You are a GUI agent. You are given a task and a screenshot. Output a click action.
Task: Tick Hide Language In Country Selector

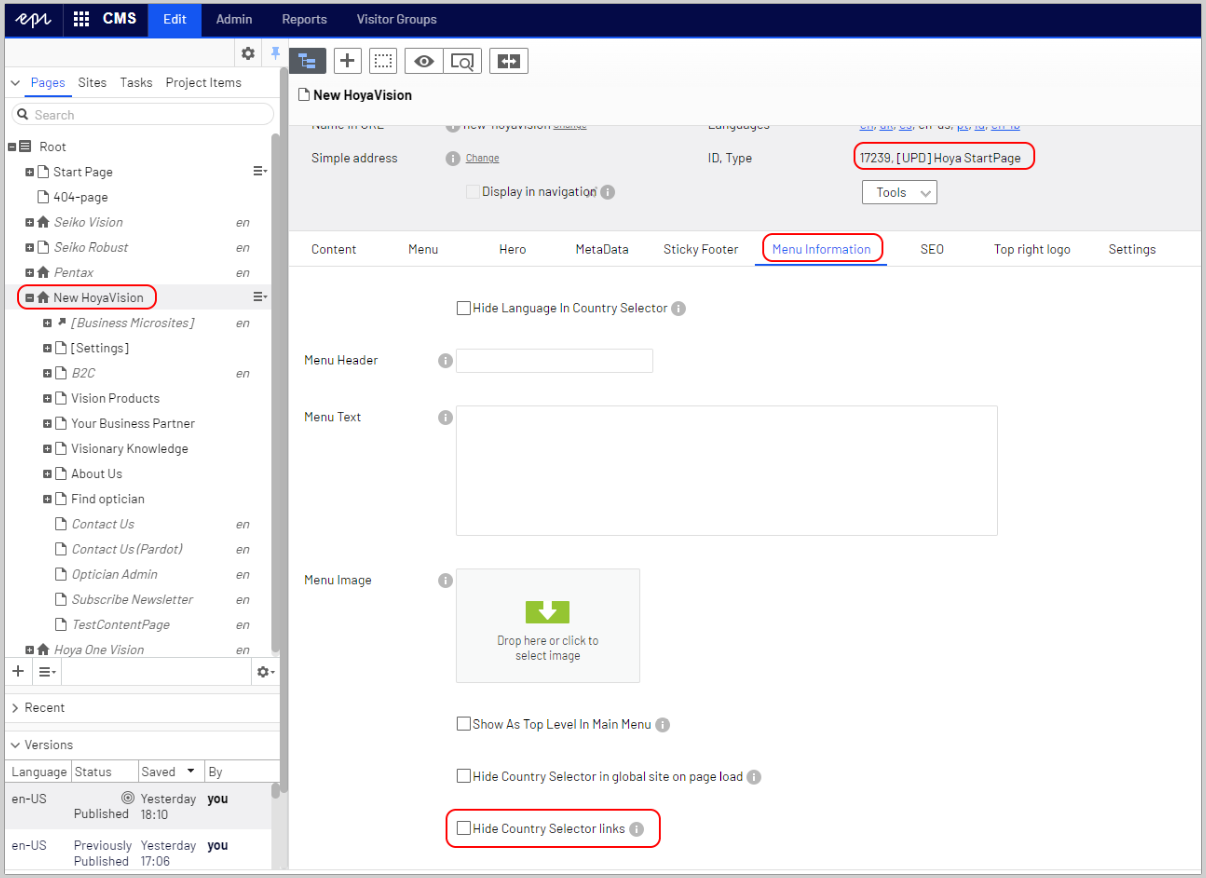point(464,308)
